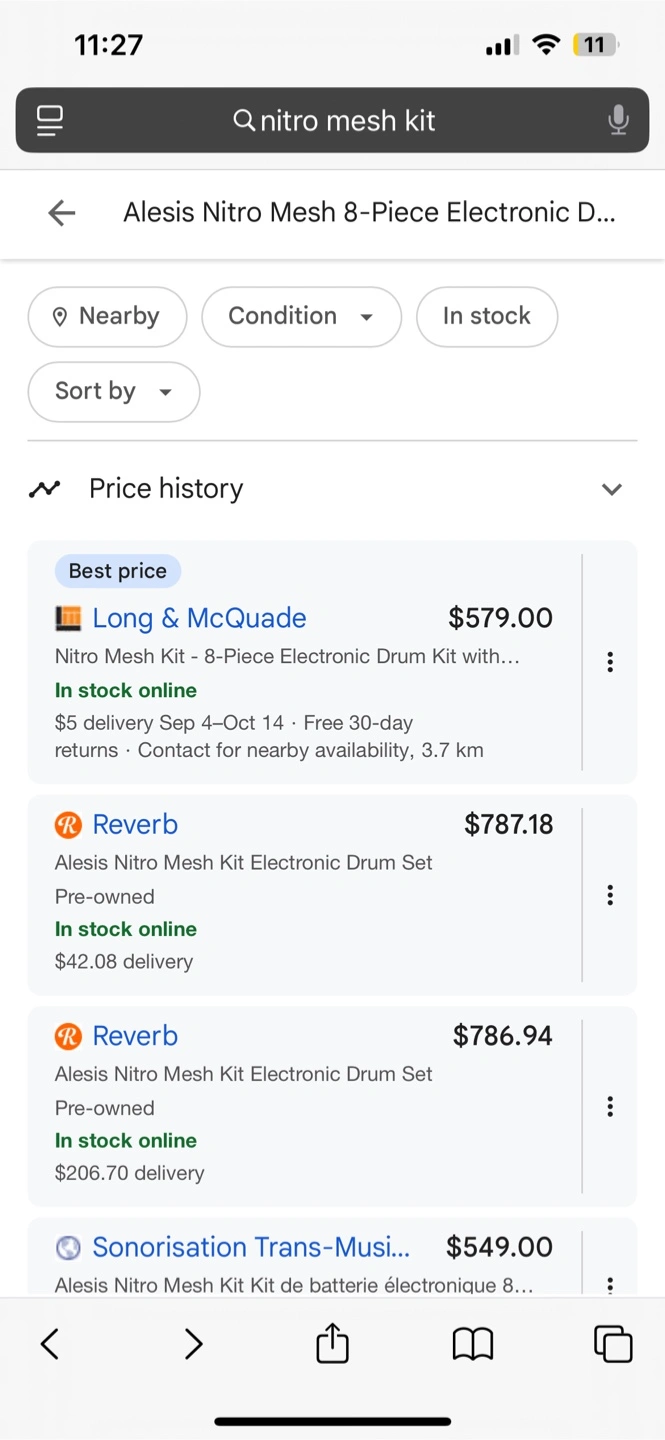Open the Long & McQuade store link
The image size is (665, 1440).
coord(199,618)
